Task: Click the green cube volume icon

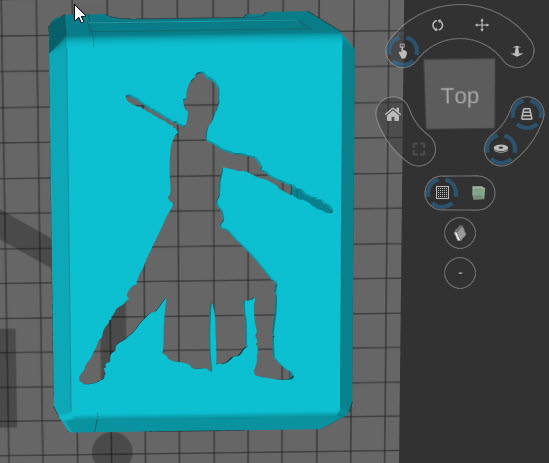Action: tap(478, 193)
